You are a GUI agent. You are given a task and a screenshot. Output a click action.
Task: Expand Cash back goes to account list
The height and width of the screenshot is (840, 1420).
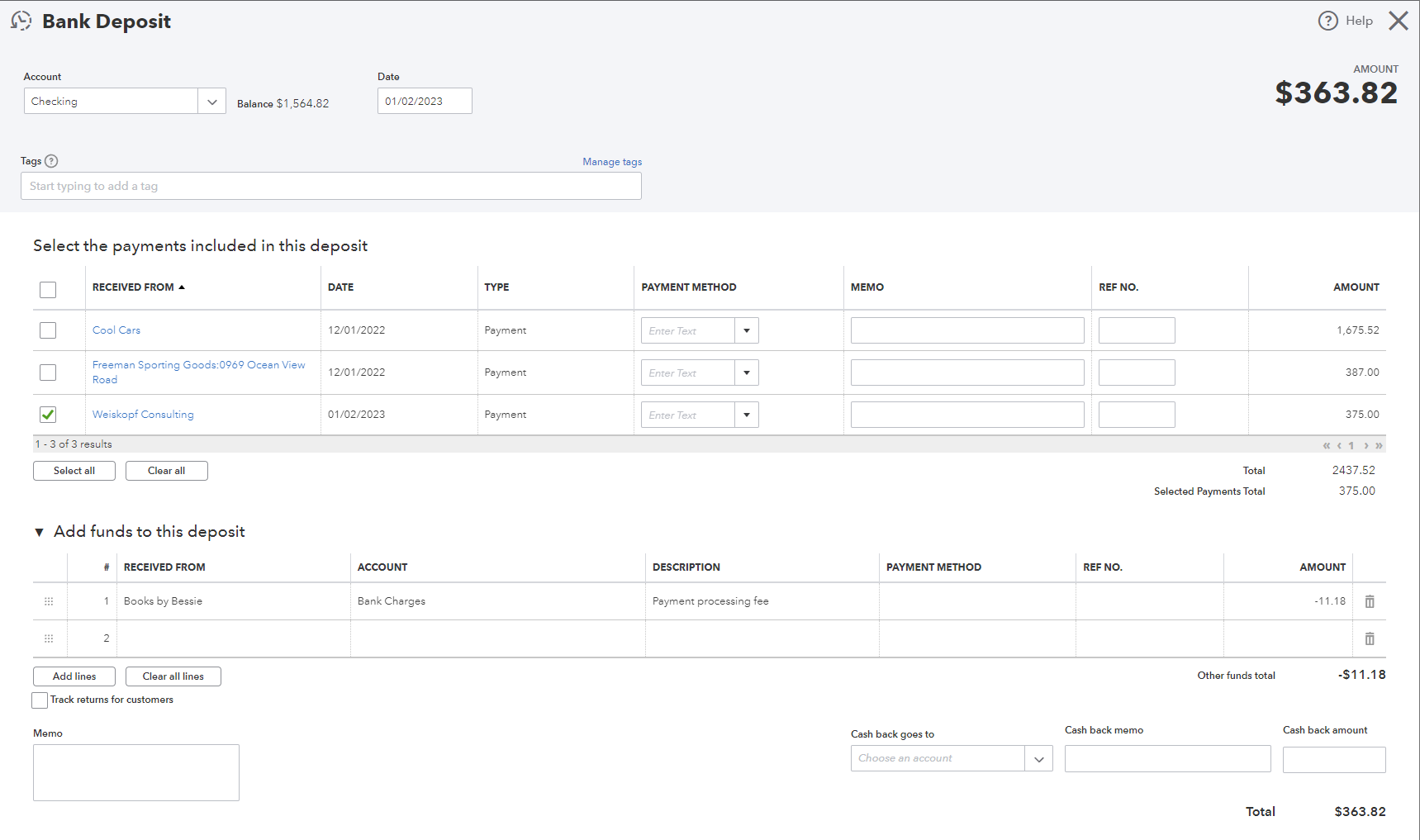[1038, 758]
